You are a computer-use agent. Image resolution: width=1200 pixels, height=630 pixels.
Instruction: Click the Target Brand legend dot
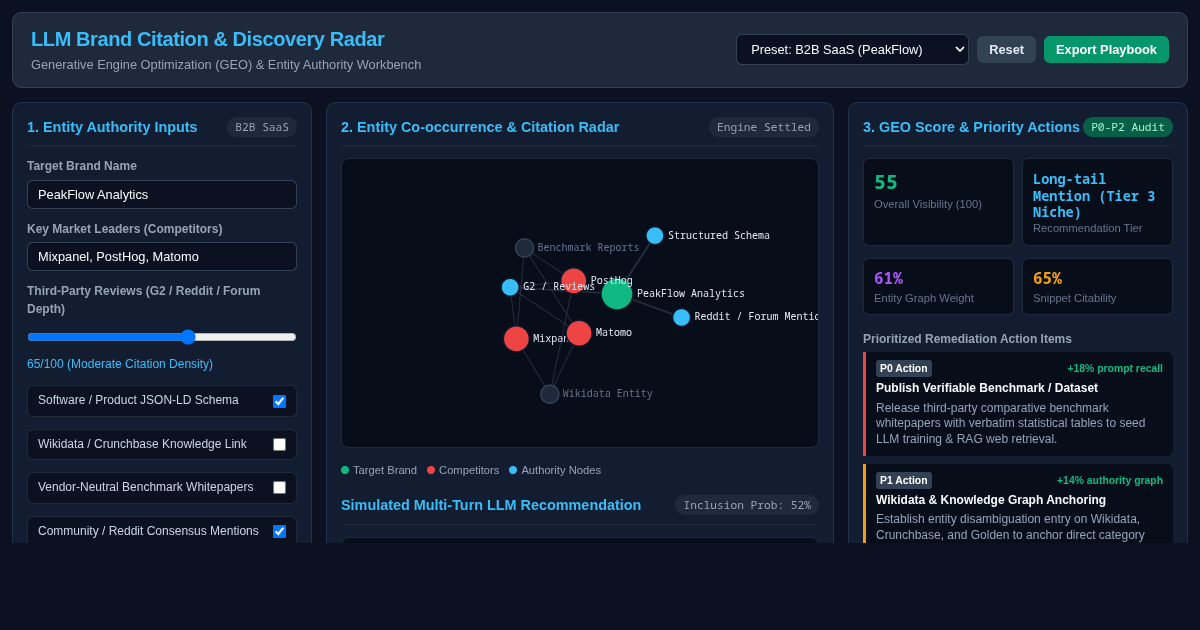point(345,470)
